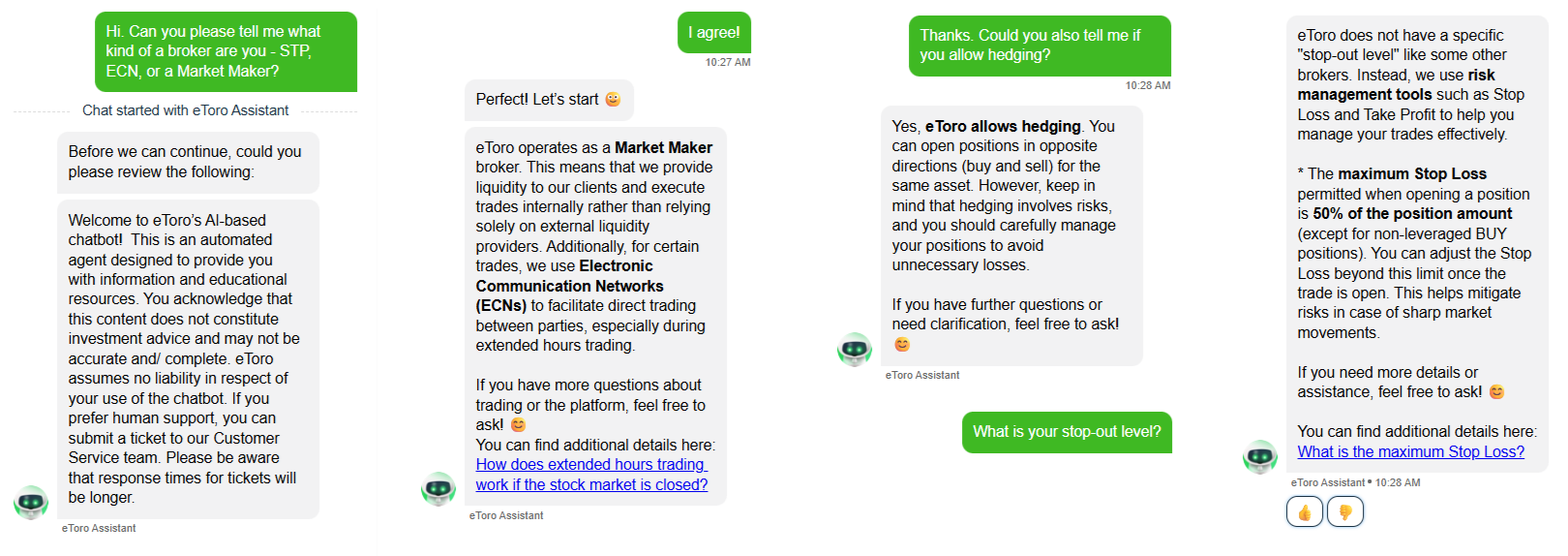This screenshot has height=556, width=1568.
Task: Click the thumbs up feedback button
Action: [1305, 511]
